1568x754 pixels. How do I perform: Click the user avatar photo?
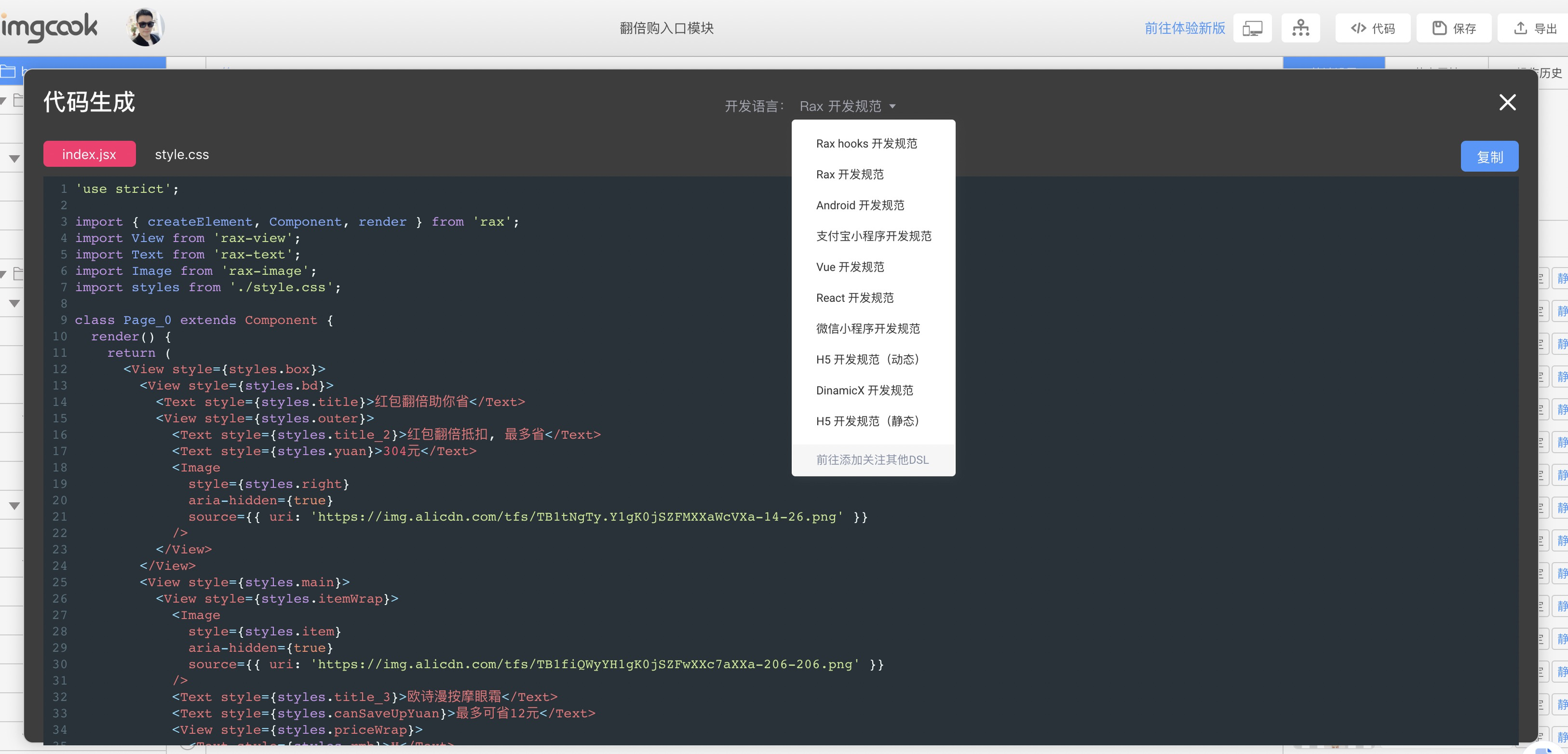click(x=146, y=27)
